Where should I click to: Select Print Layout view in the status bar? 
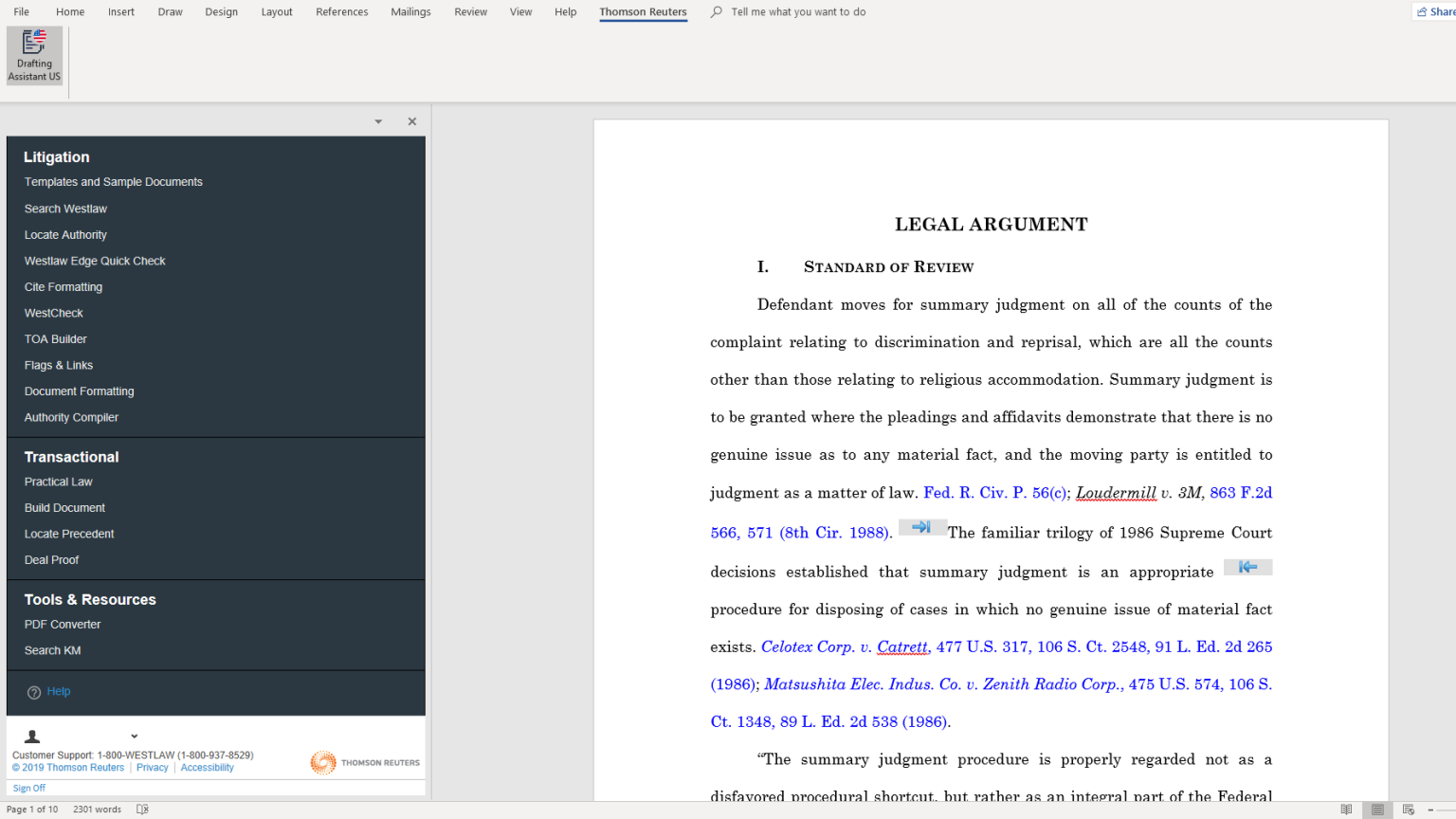[1376, 809]
